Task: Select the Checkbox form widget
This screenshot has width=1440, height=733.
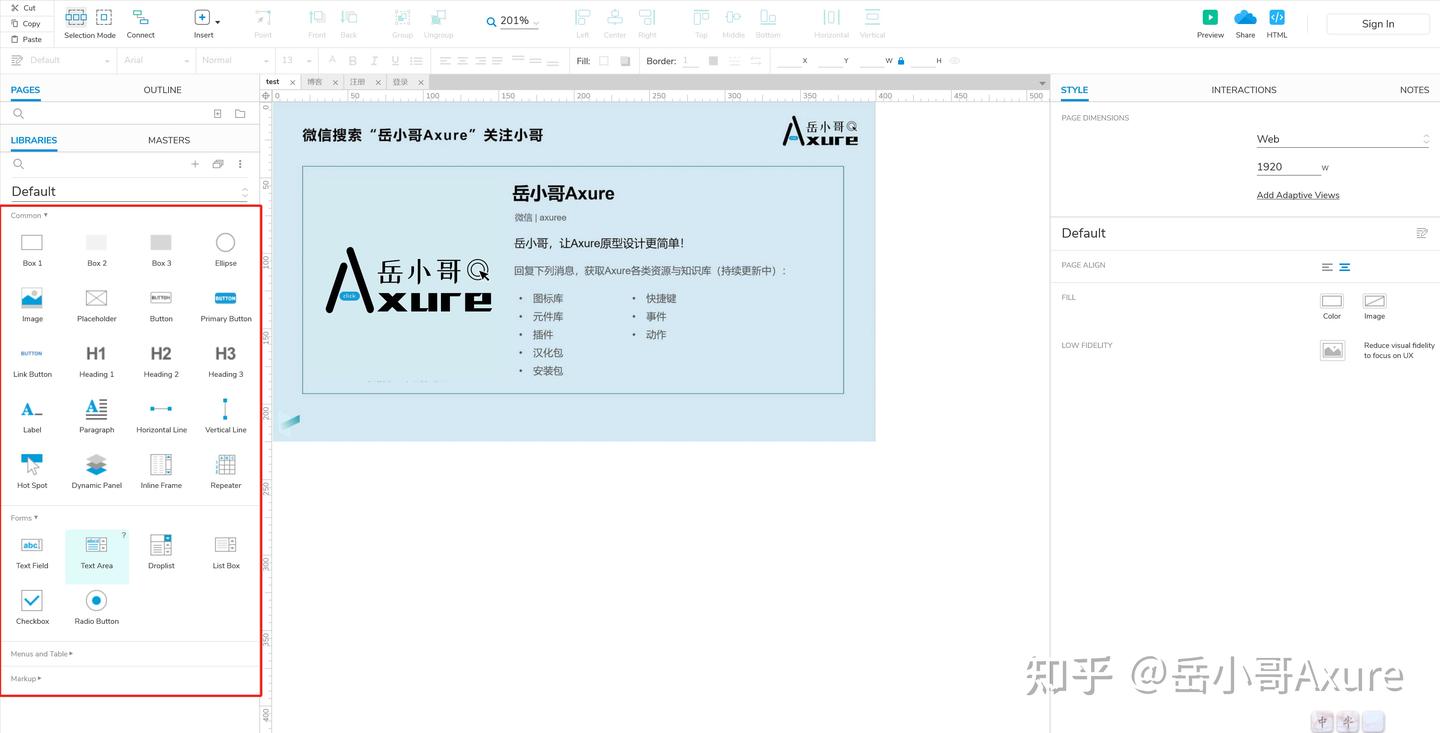Action: (32, 607)
